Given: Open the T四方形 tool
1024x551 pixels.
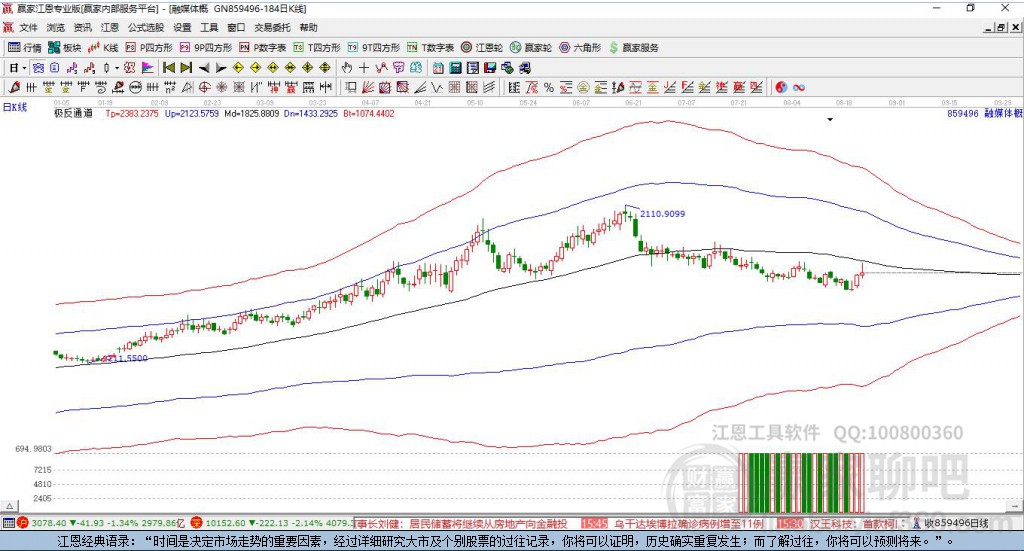Looking at the screenshot, I should pos(317,48).
